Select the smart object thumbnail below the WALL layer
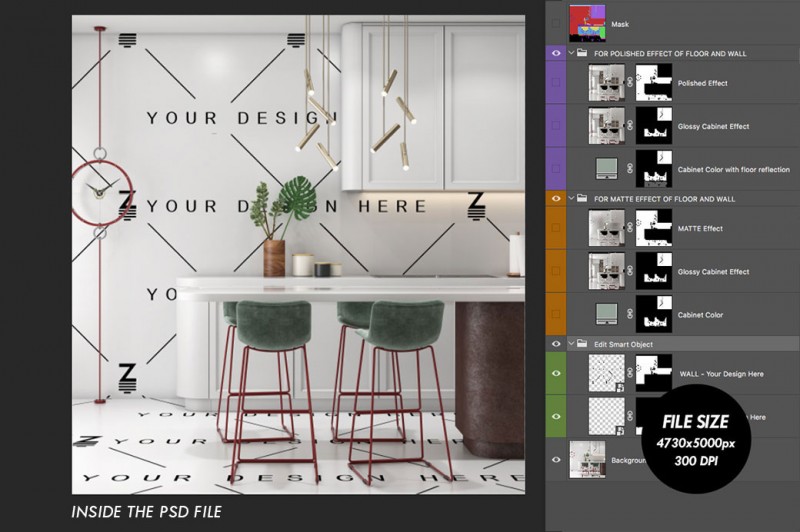 click(607, 417)
